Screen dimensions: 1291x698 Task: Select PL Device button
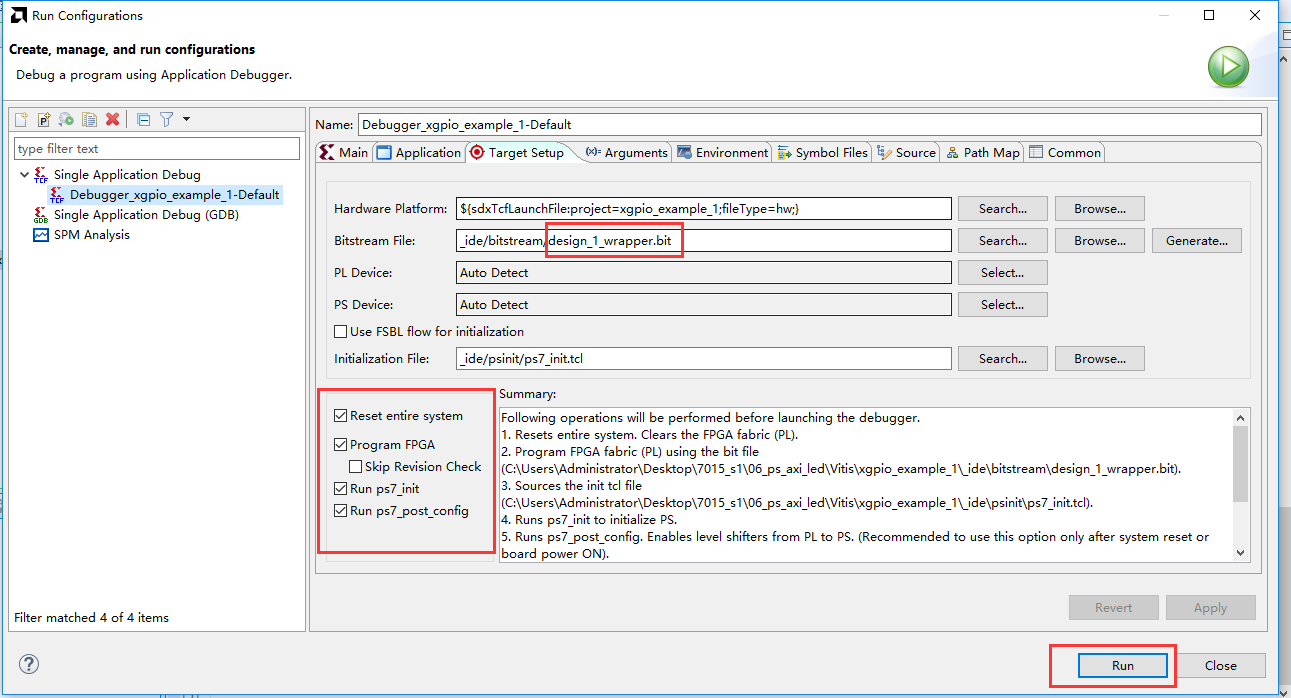pyautogui.click(x=1003, y=273)
